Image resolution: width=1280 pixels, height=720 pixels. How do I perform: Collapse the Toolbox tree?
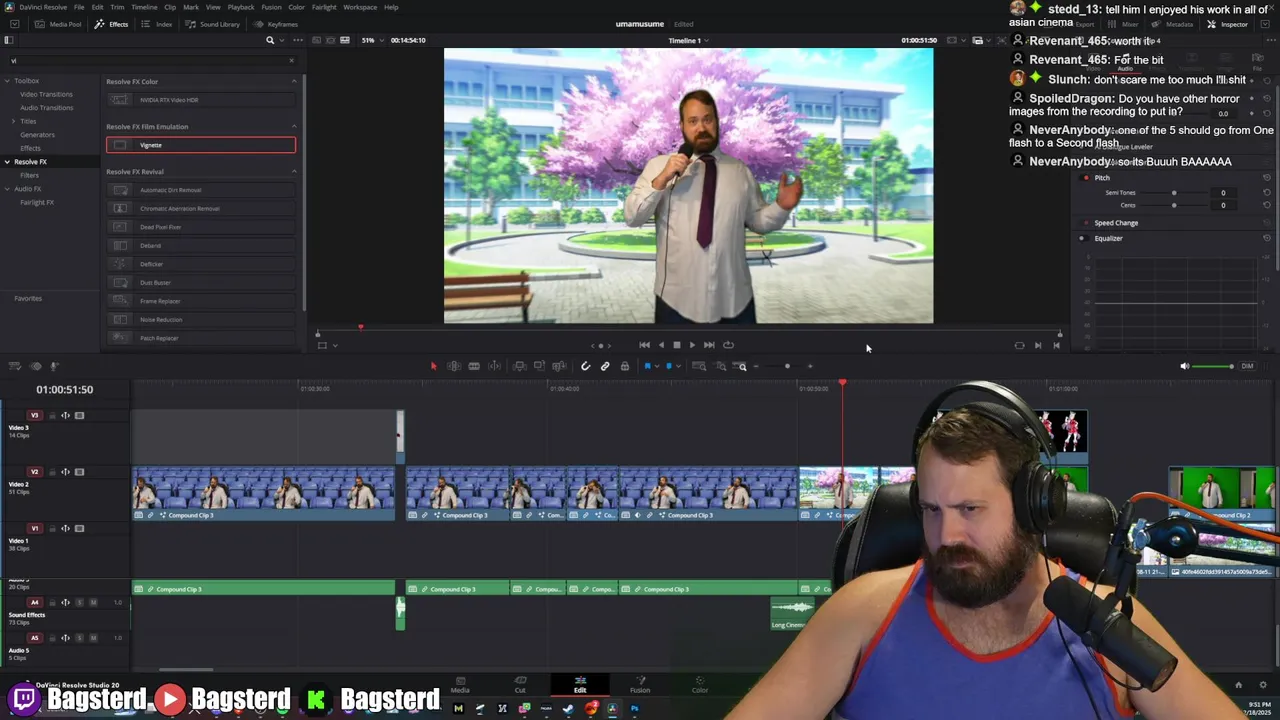pos(7,81)
